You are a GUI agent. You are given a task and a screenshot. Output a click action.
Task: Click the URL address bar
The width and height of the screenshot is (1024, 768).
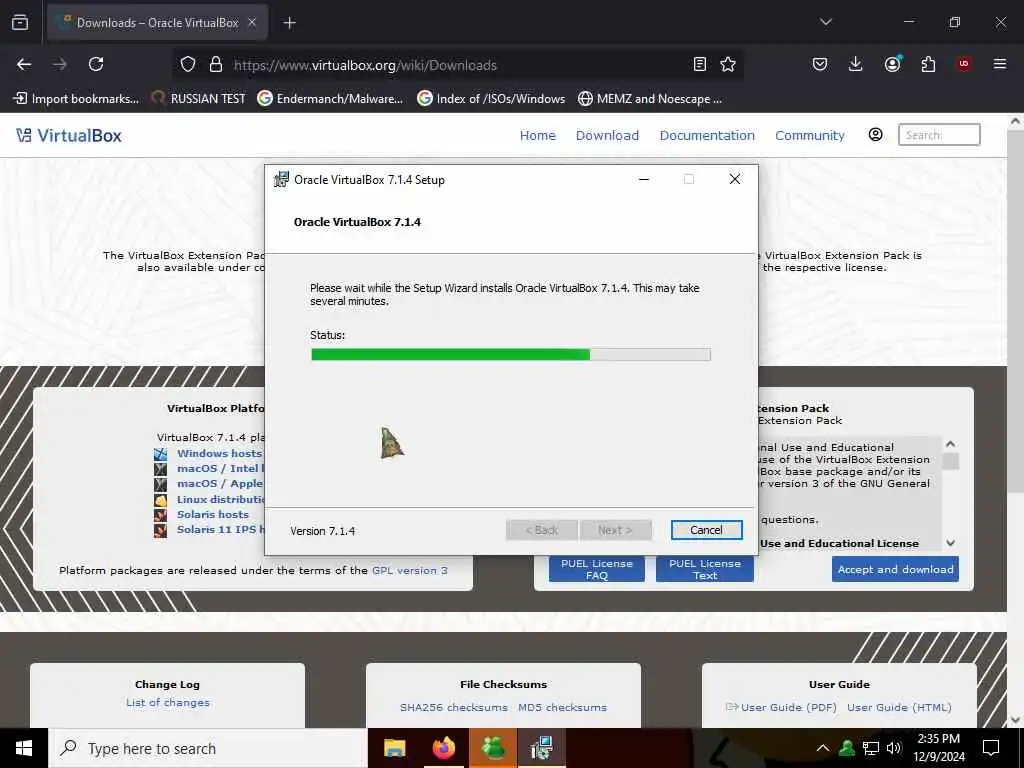click(x=457, y=65)
